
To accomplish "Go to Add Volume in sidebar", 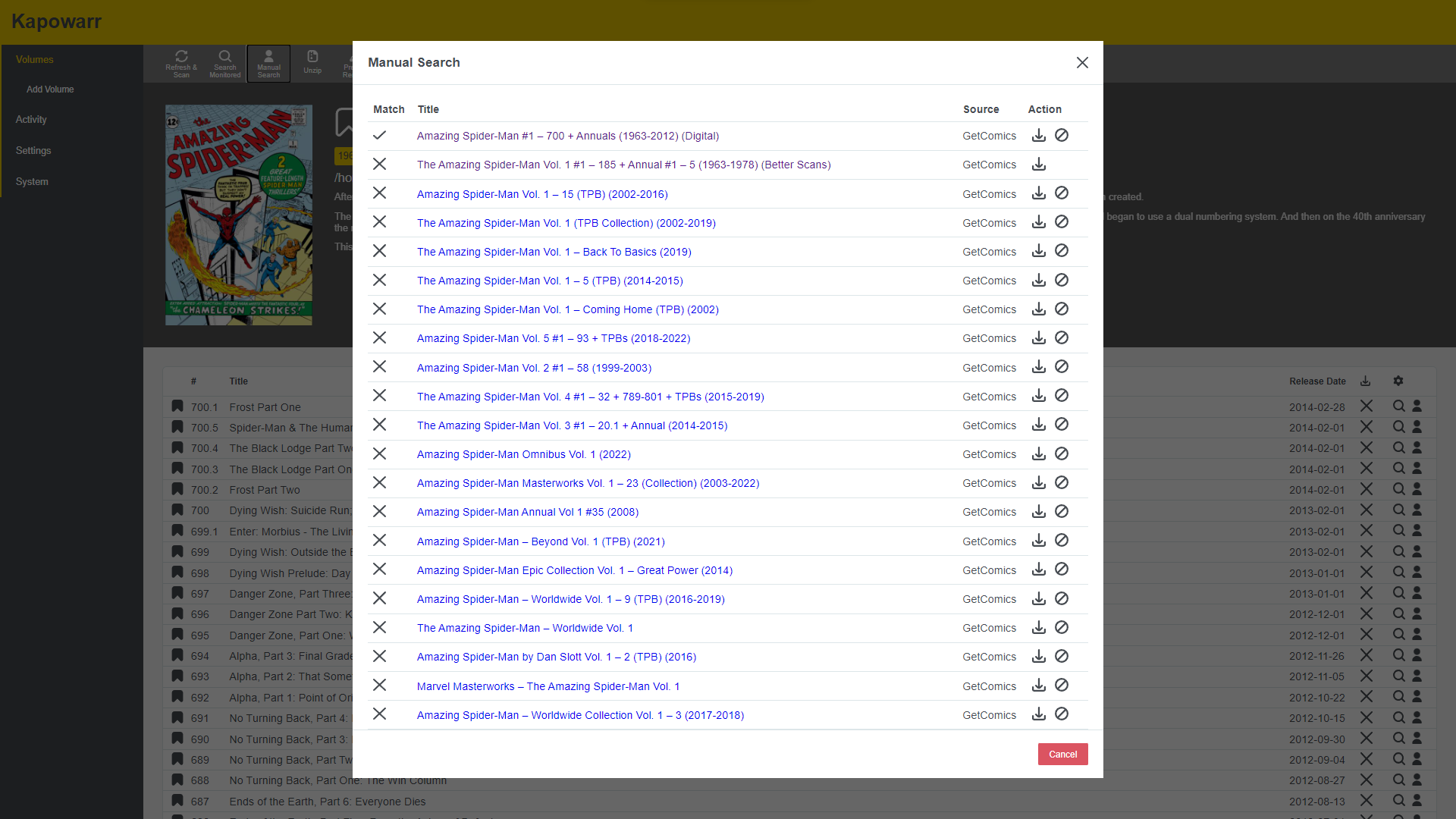I will 50,89.
